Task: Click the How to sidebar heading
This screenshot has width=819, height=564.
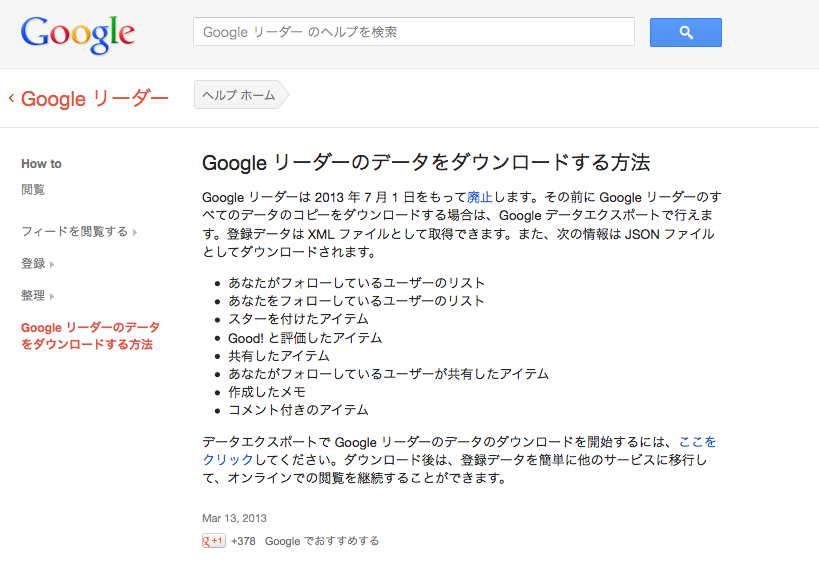Action: point(41,164)
